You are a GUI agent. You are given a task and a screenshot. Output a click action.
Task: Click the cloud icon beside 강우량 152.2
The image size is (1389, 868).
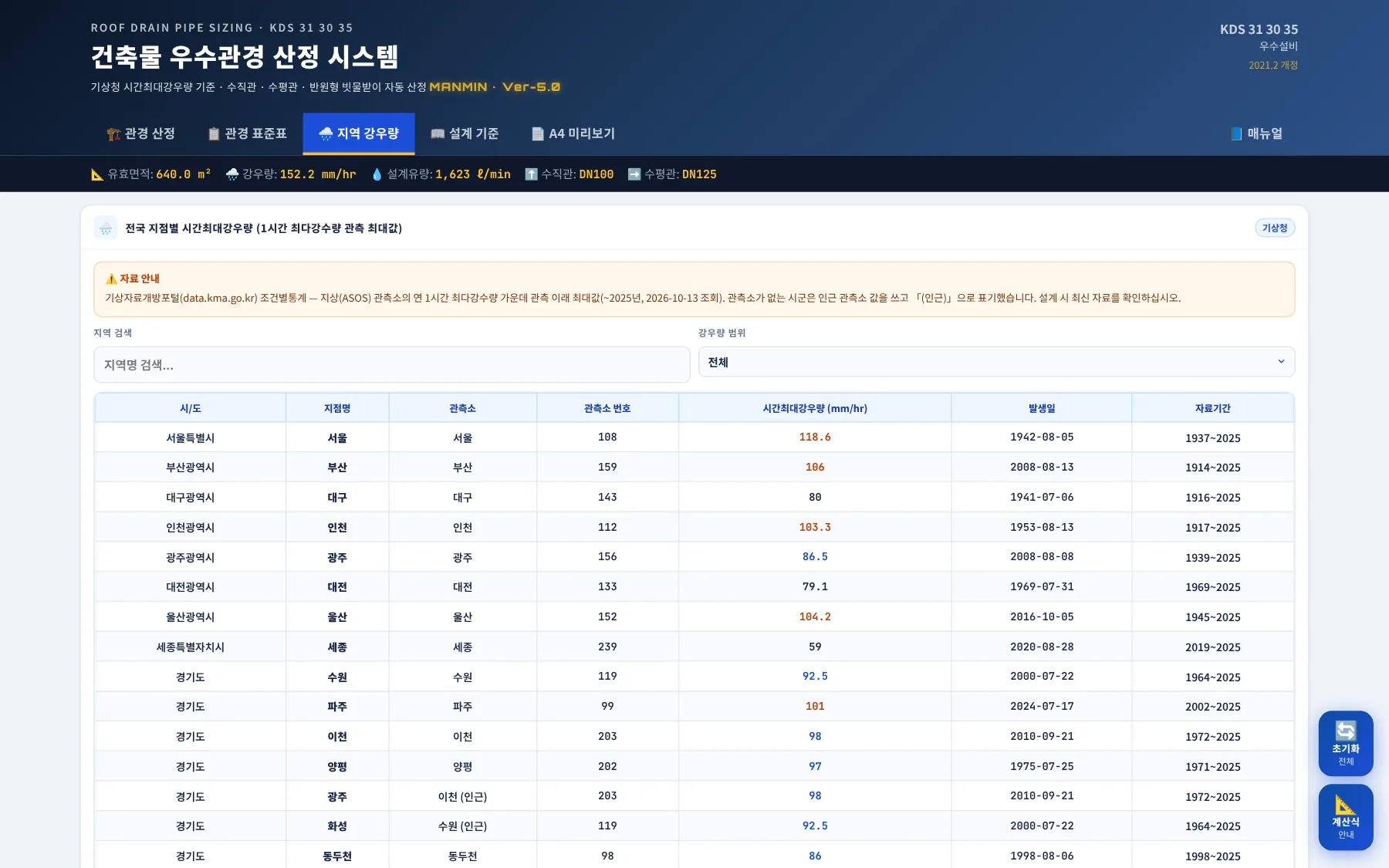(232, 174)
